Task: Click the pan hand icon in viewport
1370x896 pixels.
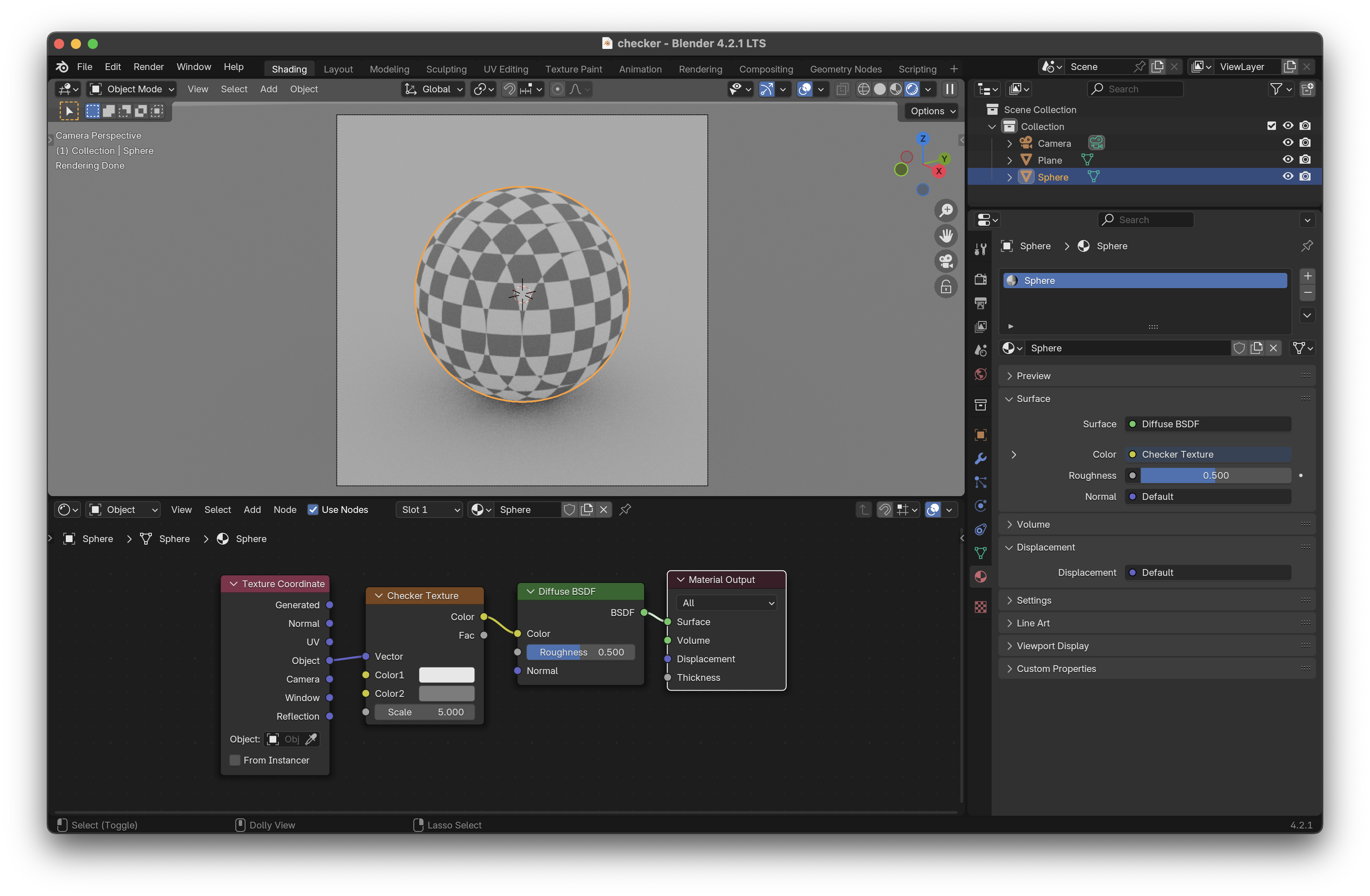Action: (946, 235)
